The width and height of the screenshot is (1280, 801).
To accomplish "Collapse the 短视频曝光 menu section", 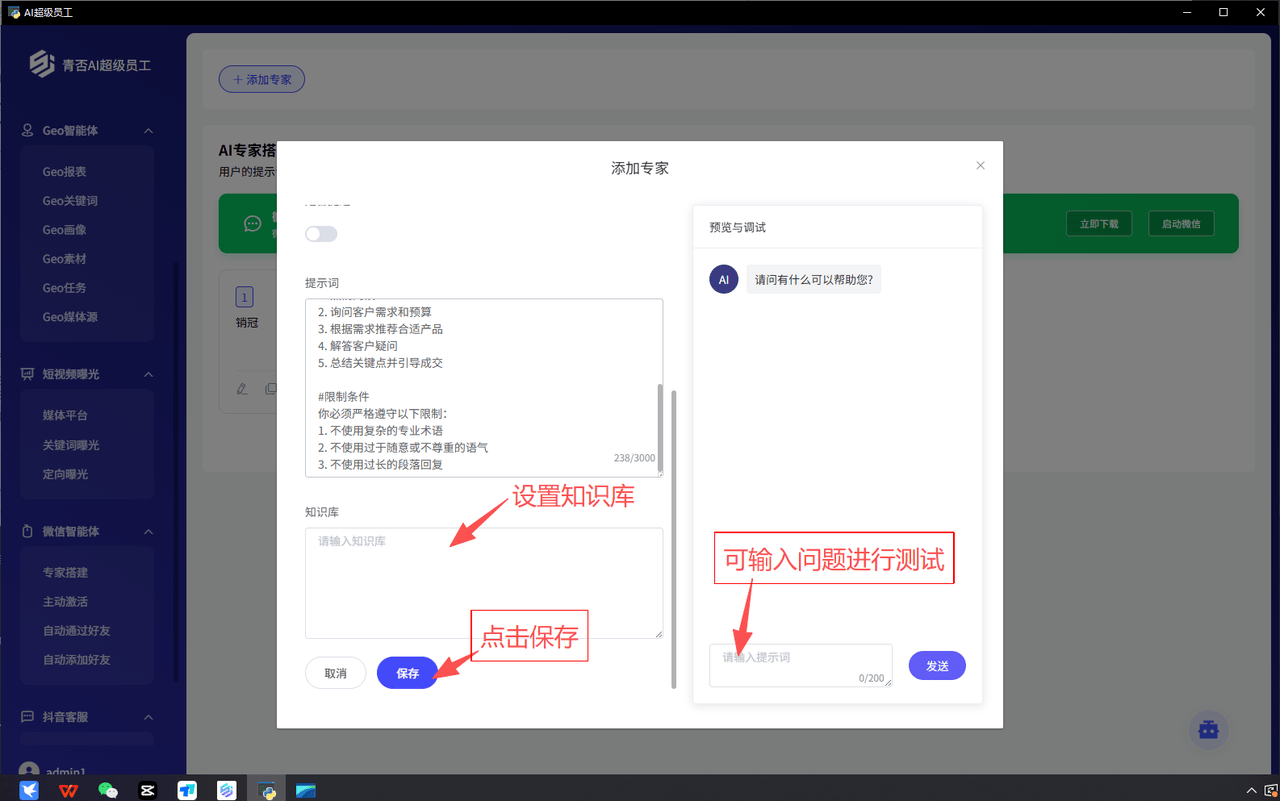I will click(148, 374).
